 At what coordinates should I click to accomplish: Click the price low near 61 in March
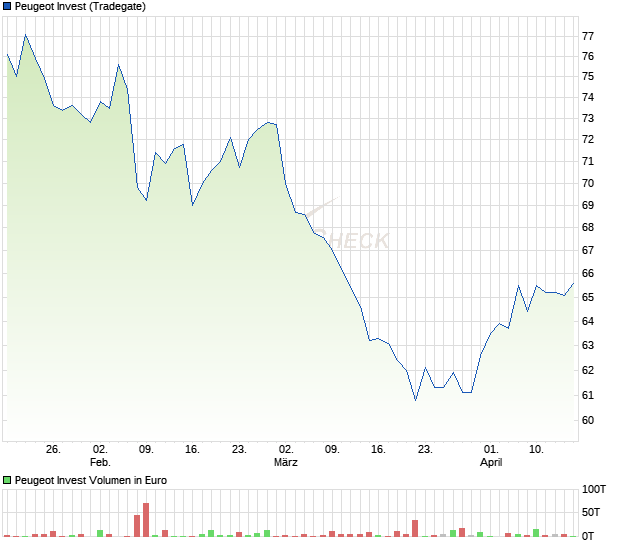tap(416, 401)
